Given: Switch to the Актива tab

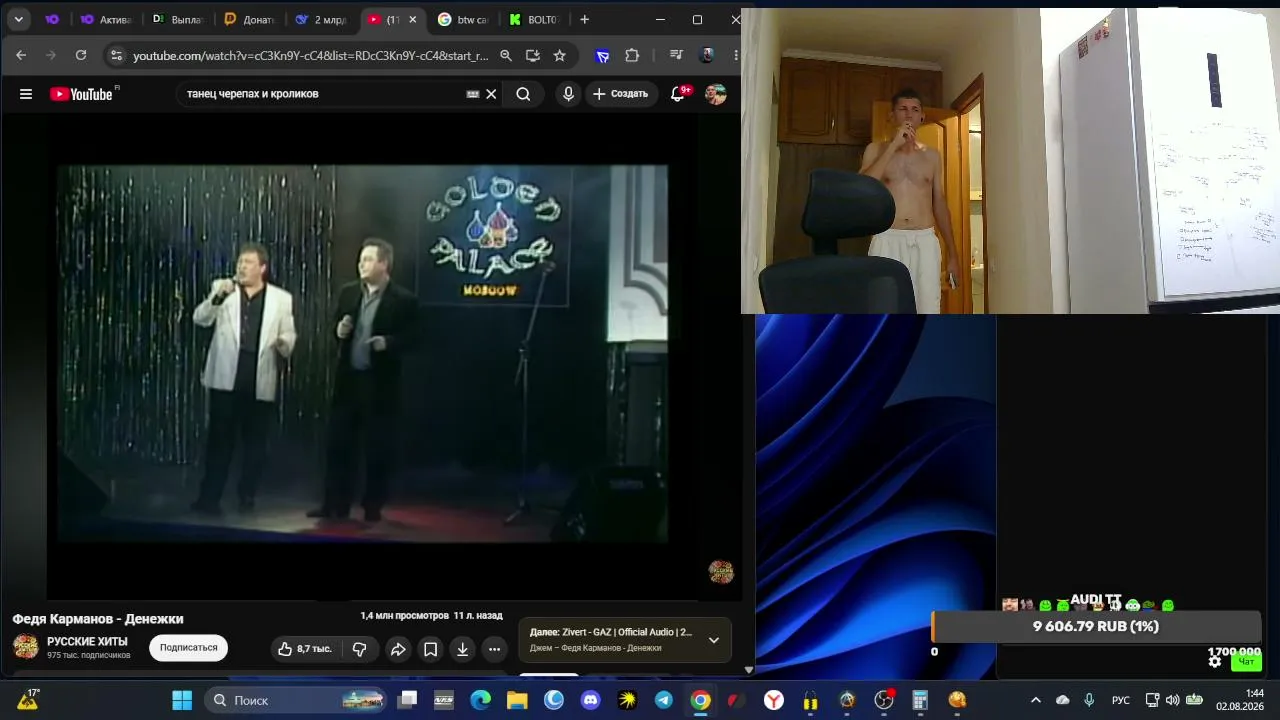Looking at the screenshot, I should click(x=106, y=20).
